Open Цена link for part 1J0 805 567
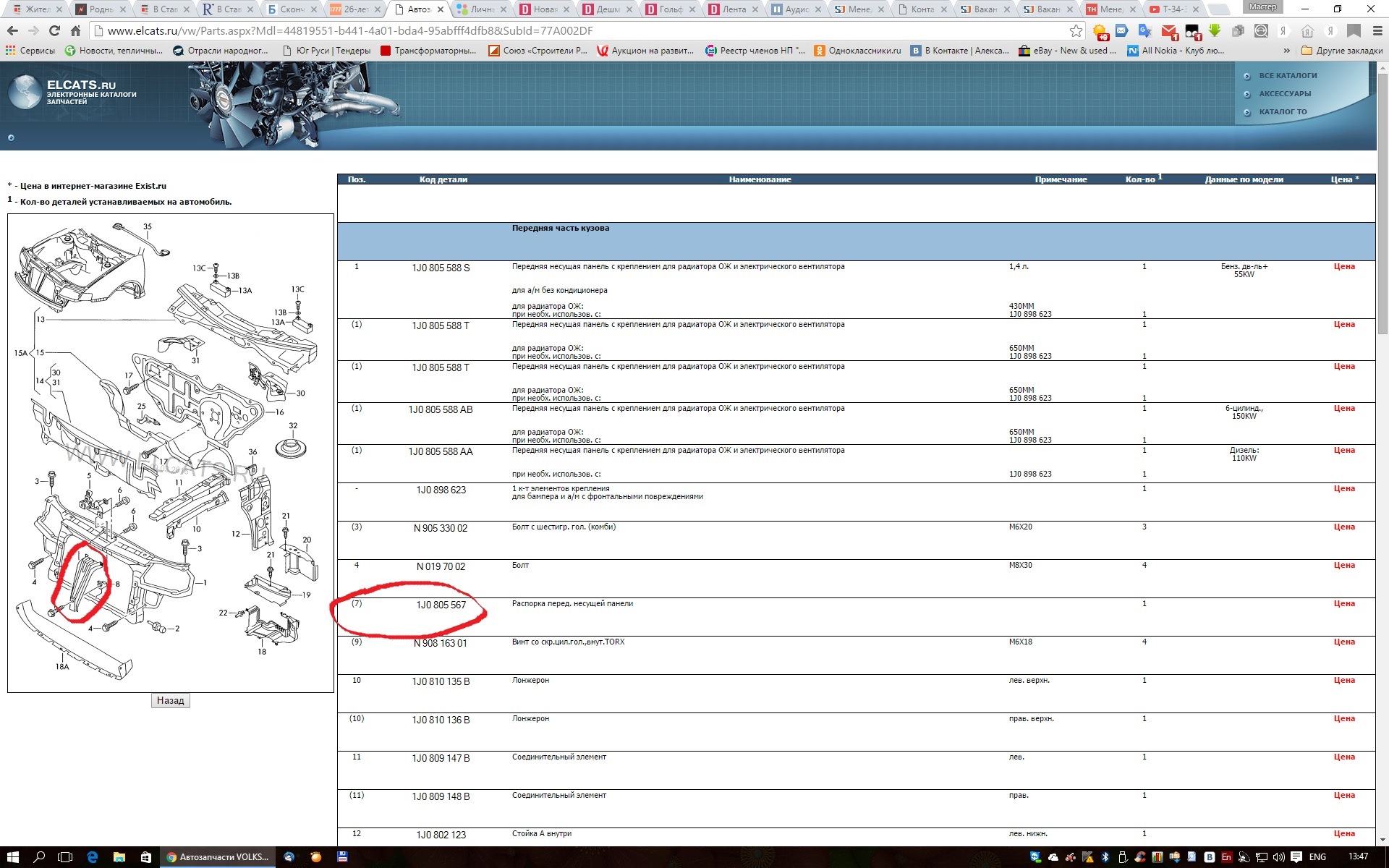1389x868 pixels. point(1344,603)
